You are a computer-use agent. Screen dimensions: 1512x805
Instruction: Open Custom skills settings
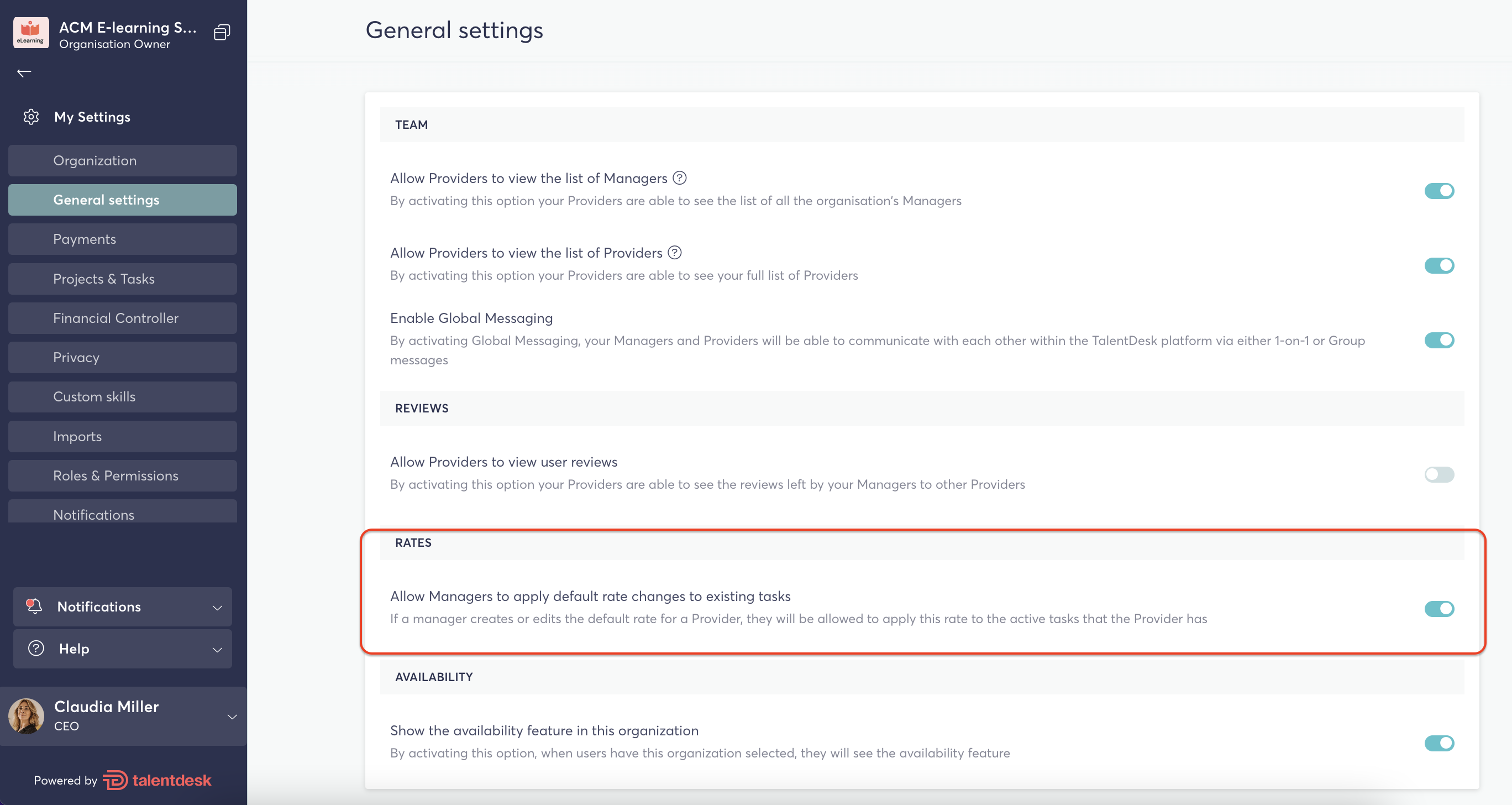[123, 396]
